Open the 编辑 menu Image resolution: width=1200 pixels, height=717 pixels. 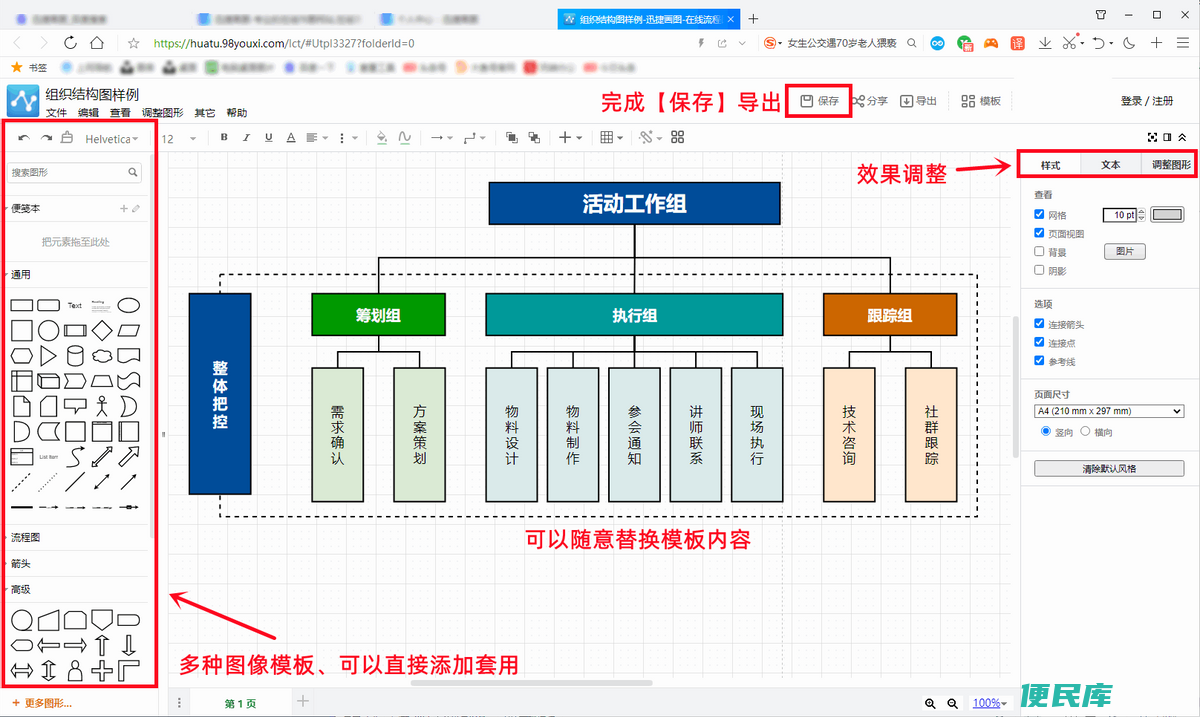[88, 113]
